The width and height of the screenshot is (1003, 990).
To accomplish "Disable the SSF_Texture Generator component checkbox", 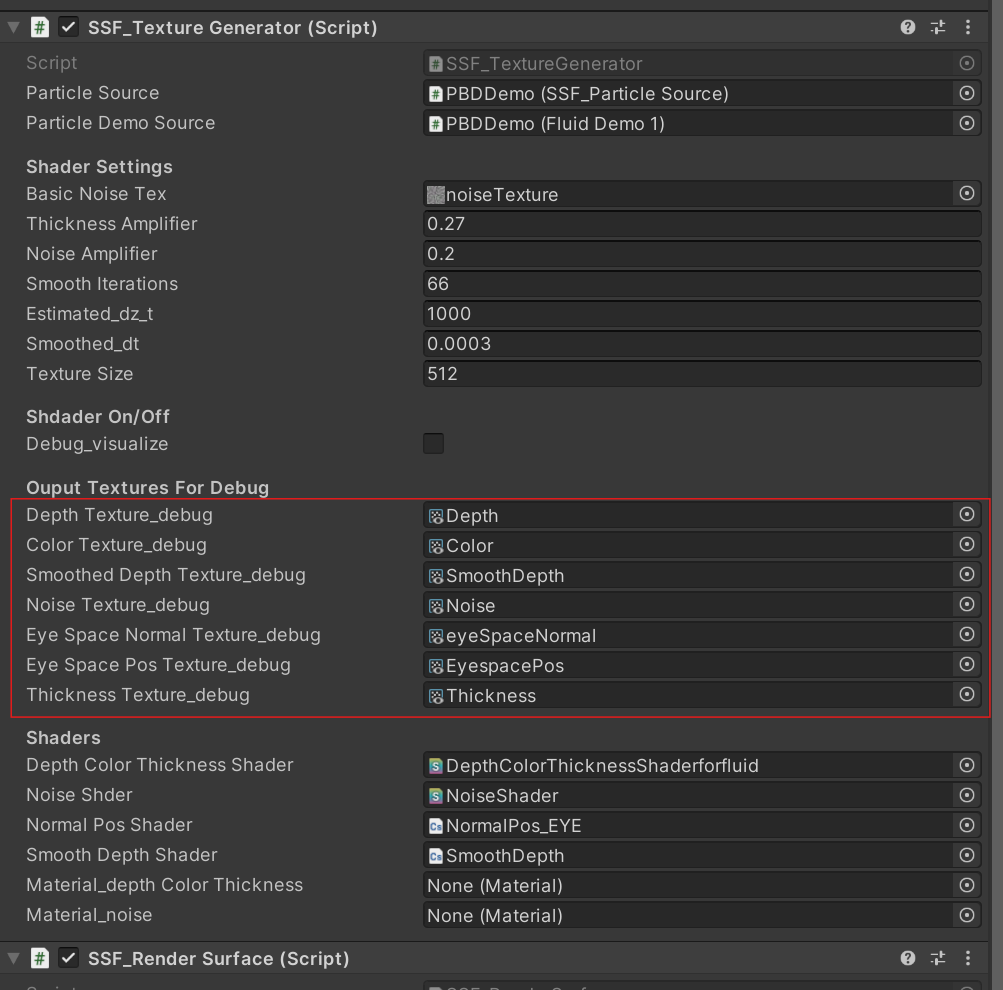I will coord(66,27).
